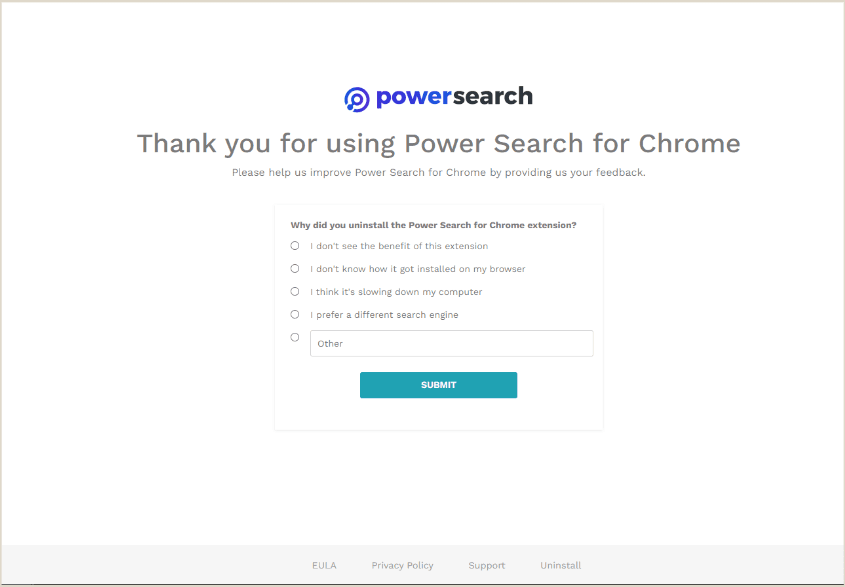Click the label text "I don't know how it got installed"

(x=417, y=269)
